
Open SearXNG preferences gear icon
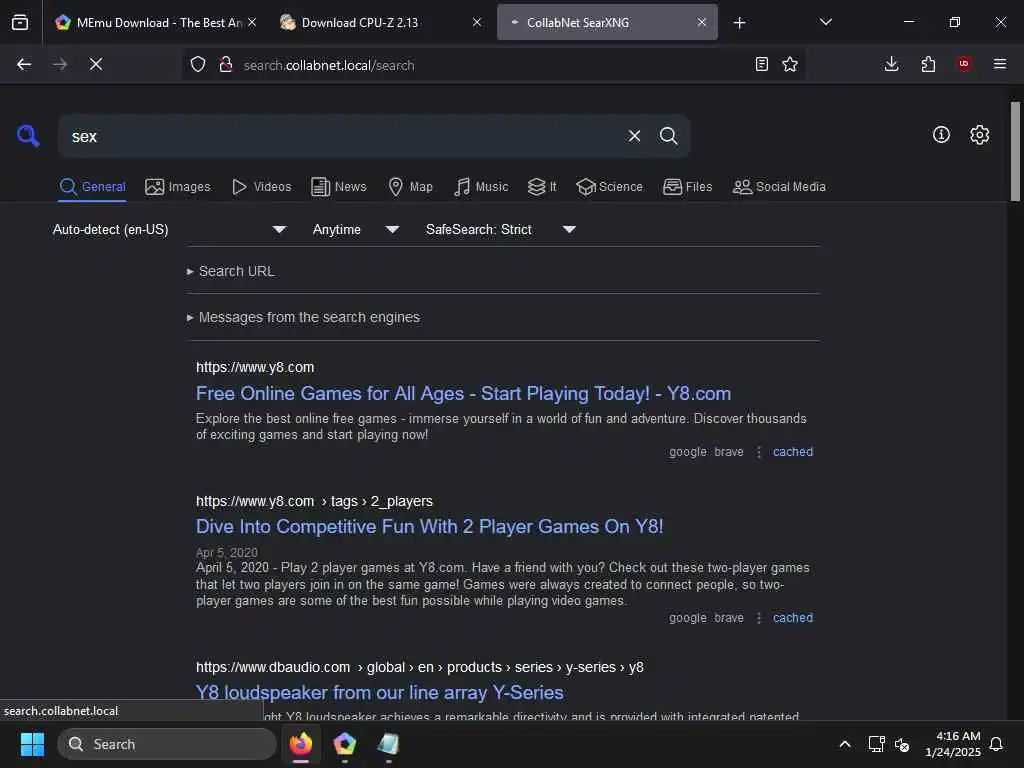[x=979, y=135]
